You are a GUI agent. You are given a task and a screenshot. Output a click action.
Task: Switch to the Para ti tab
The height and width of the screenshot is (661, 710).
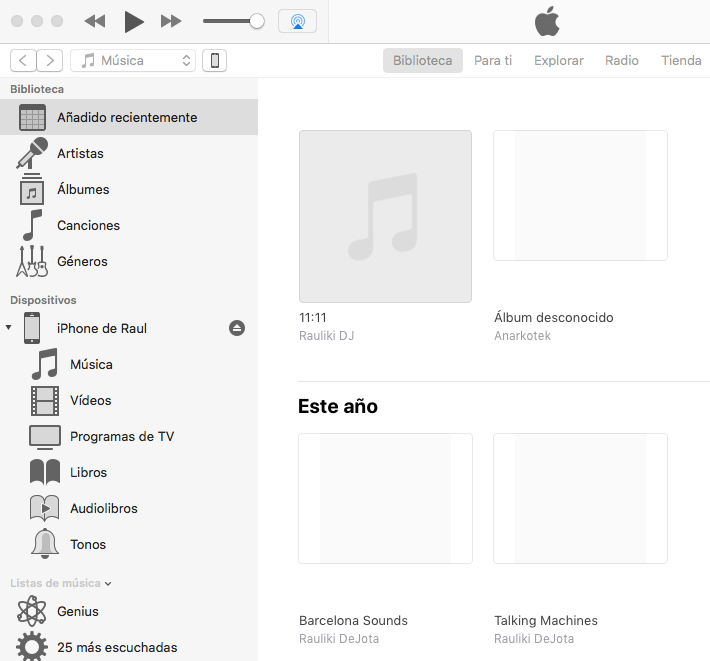tap(493, 60)
